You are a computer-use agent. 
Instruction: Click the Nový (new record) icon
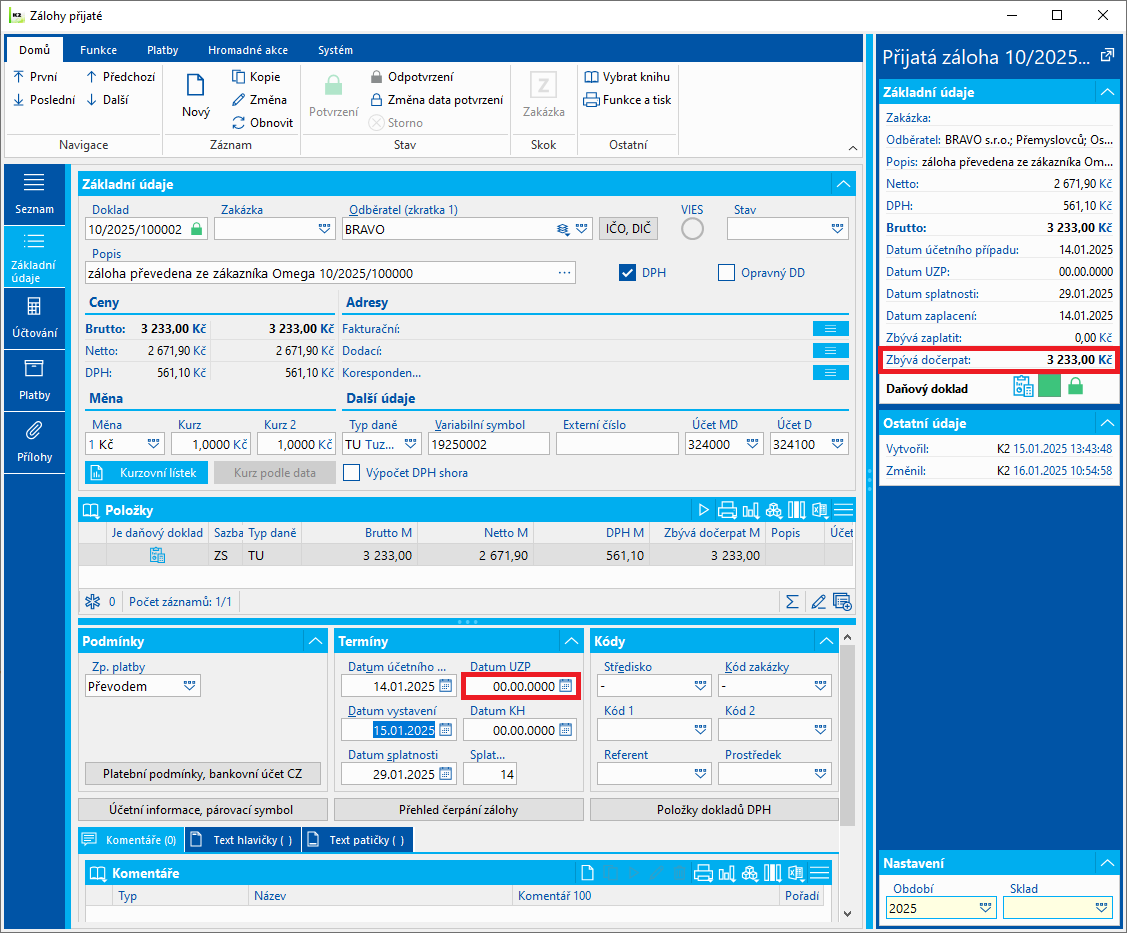196,87
